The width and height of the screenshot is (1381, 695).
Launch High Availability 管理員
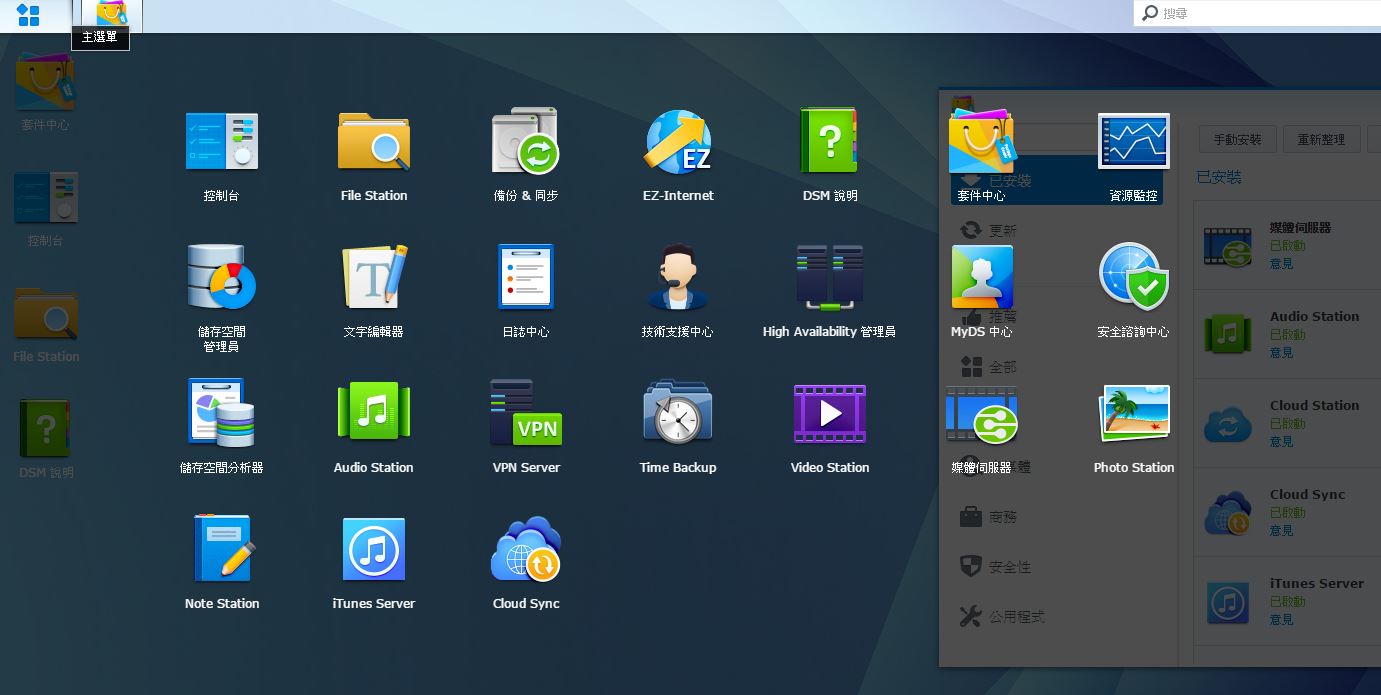(830, 291)
